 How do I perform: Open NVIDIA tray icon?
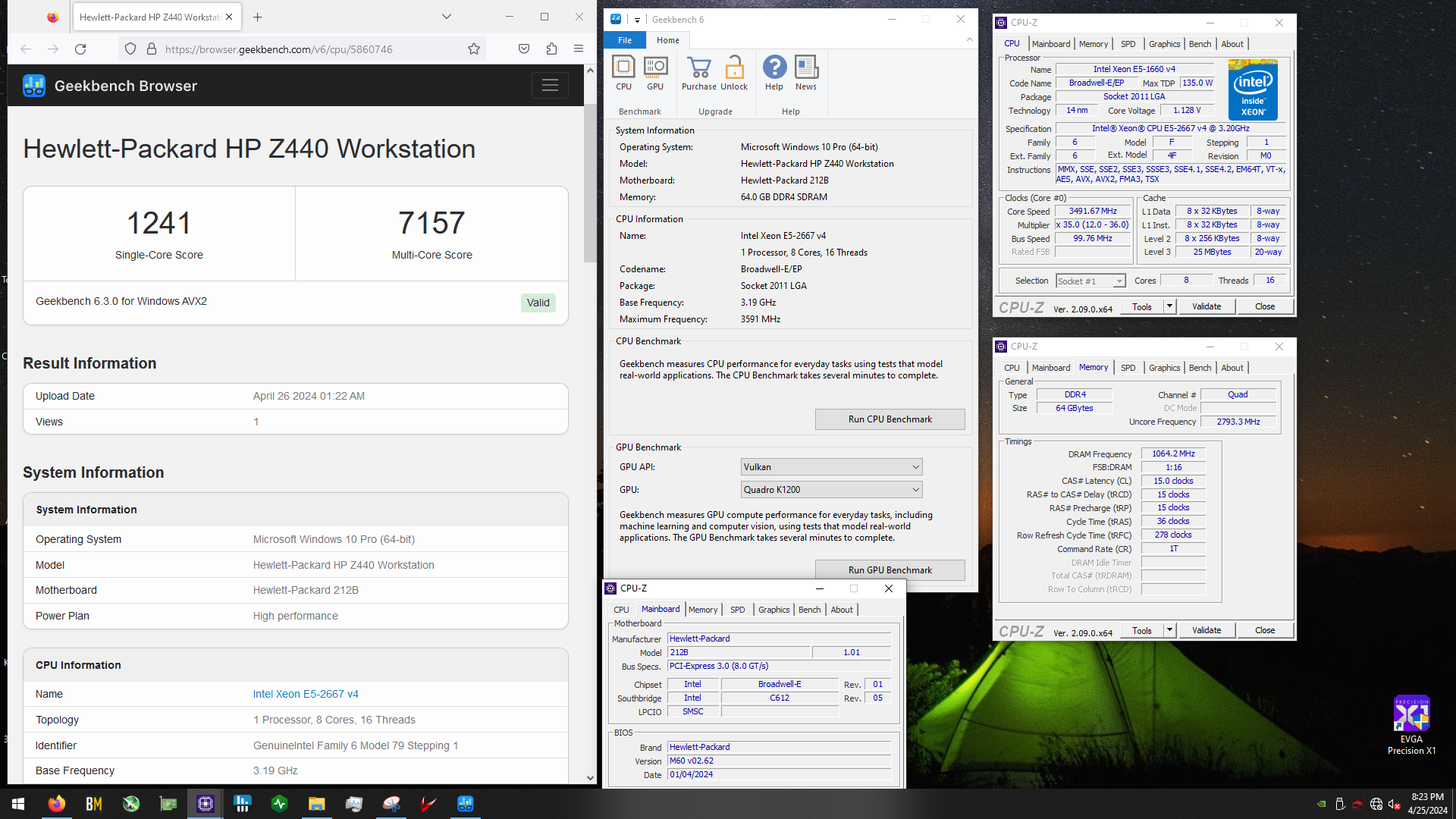tap(1322, 804)
